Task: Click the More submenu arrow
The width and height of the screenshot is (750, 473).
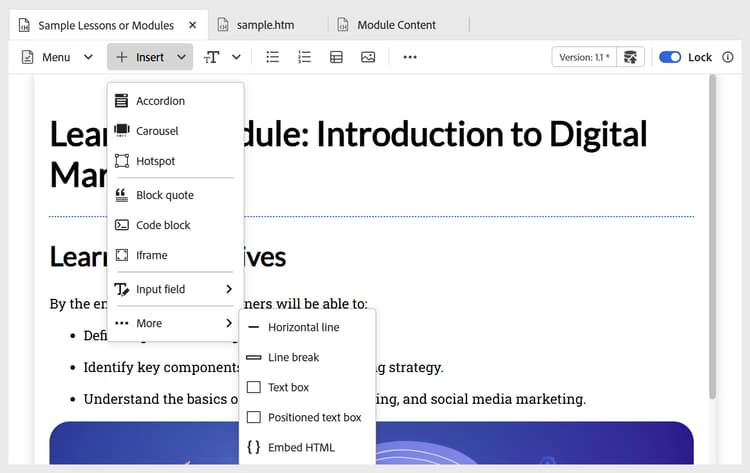Action: [229, 323]
